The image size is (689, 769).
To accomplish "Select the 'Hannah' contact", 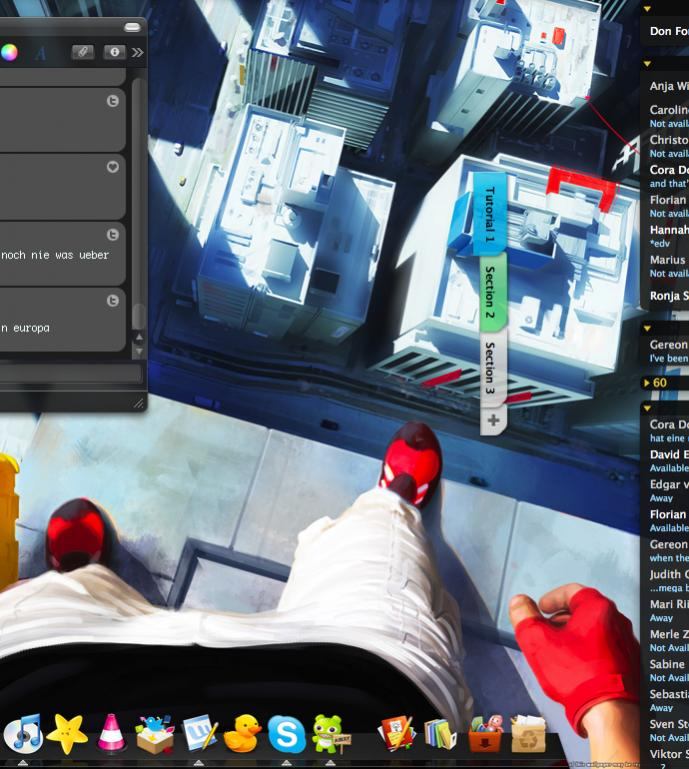I will coord(668,235).
